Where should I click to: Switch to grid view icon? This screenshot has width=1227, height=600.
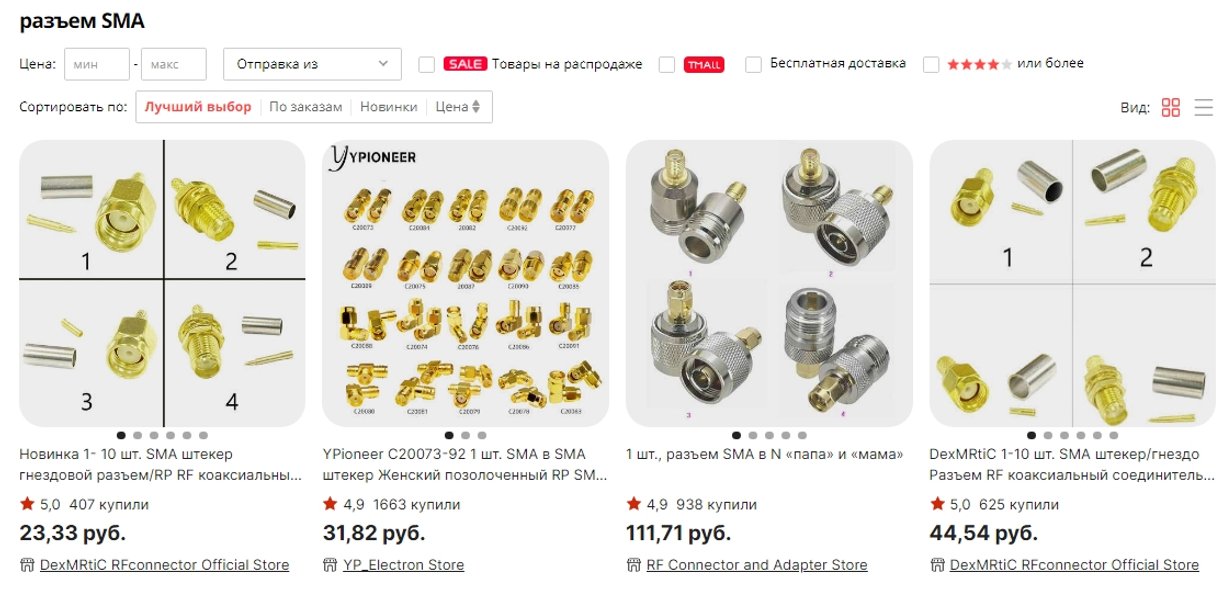1170,107
